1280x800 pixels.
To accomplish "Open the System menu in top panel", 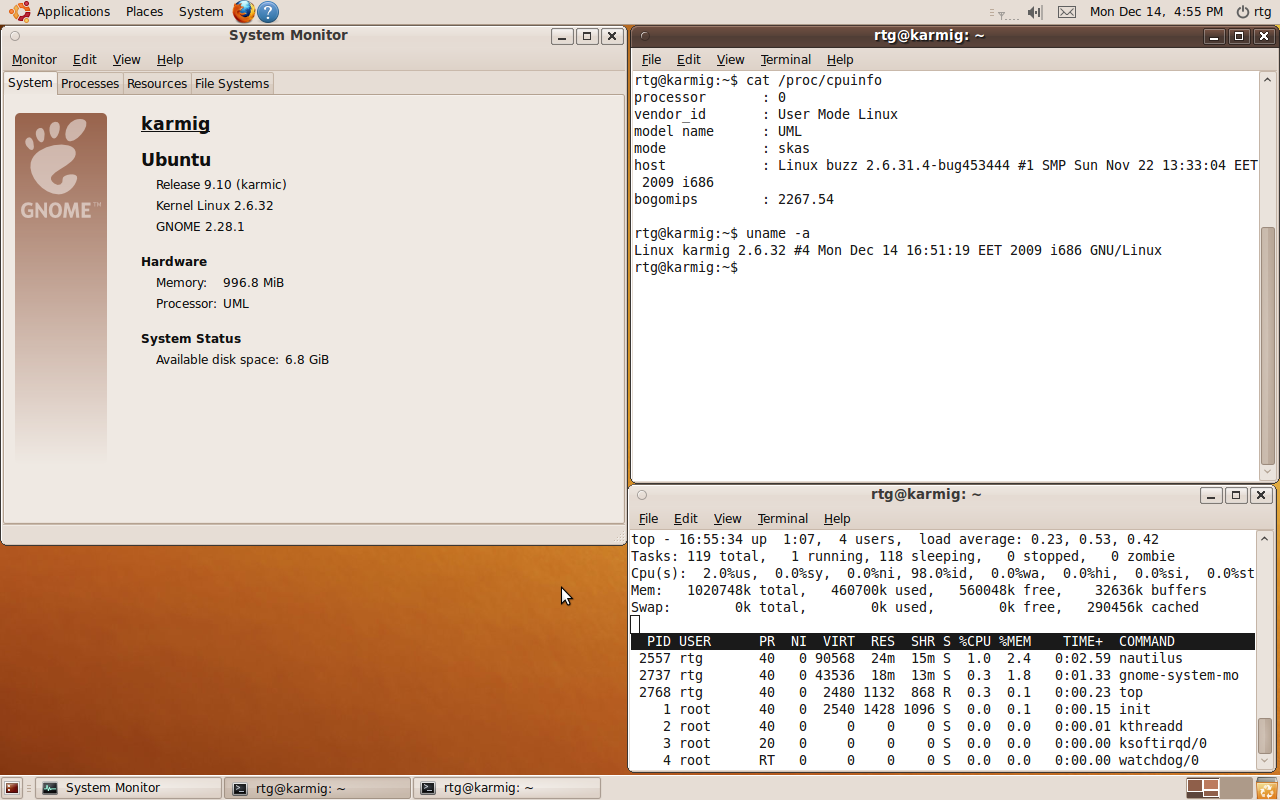I will coord(201,12).
